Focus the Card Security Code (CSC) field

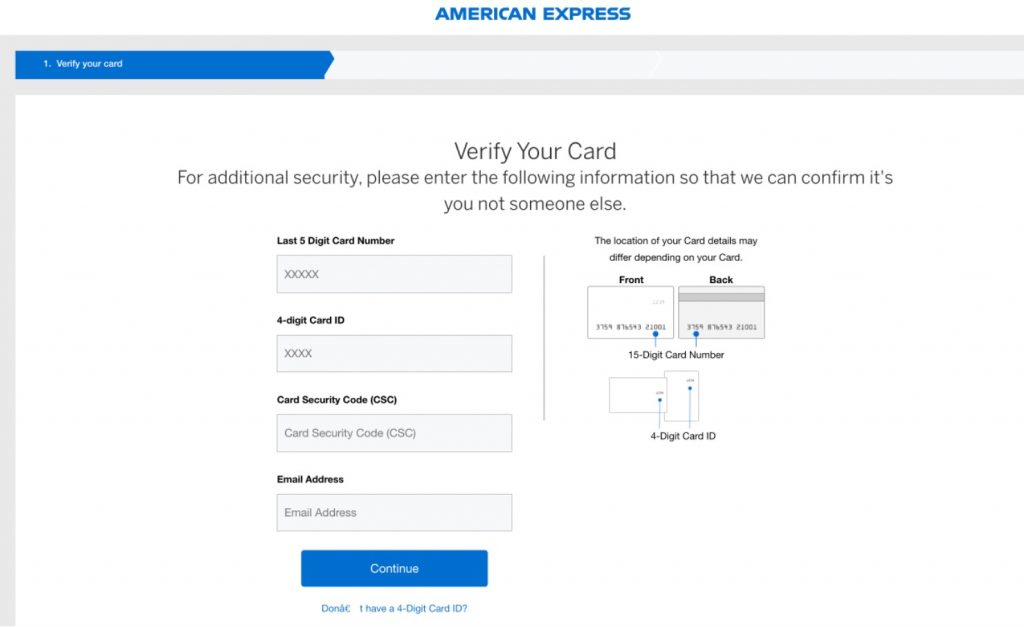394,433
